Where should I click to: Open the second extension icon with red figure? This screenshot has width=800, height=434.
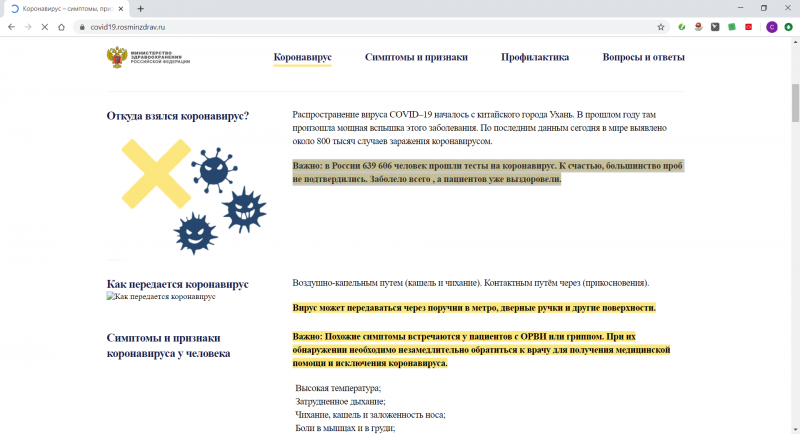698,27
